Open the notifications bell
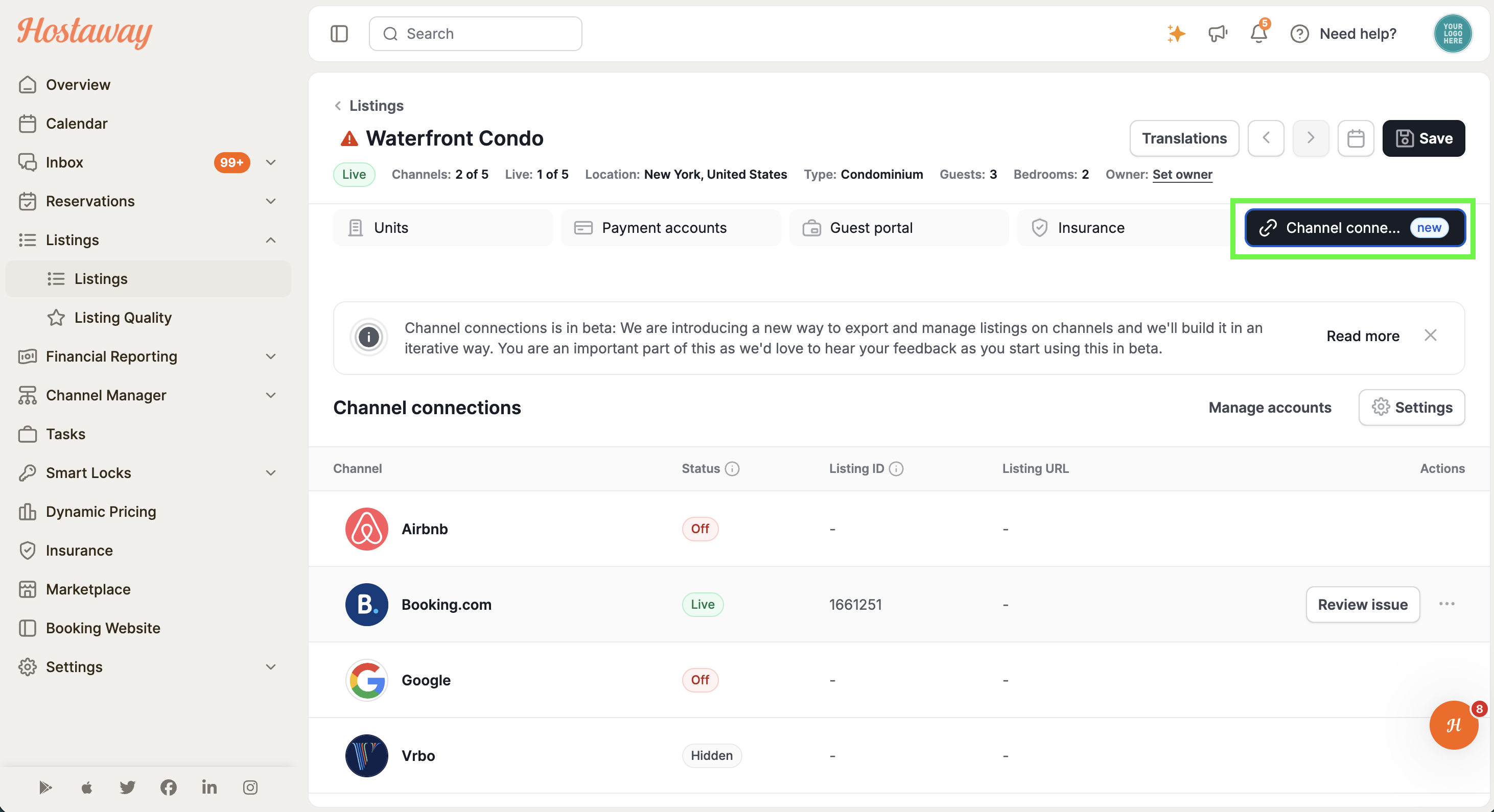 click(1258, 34)
